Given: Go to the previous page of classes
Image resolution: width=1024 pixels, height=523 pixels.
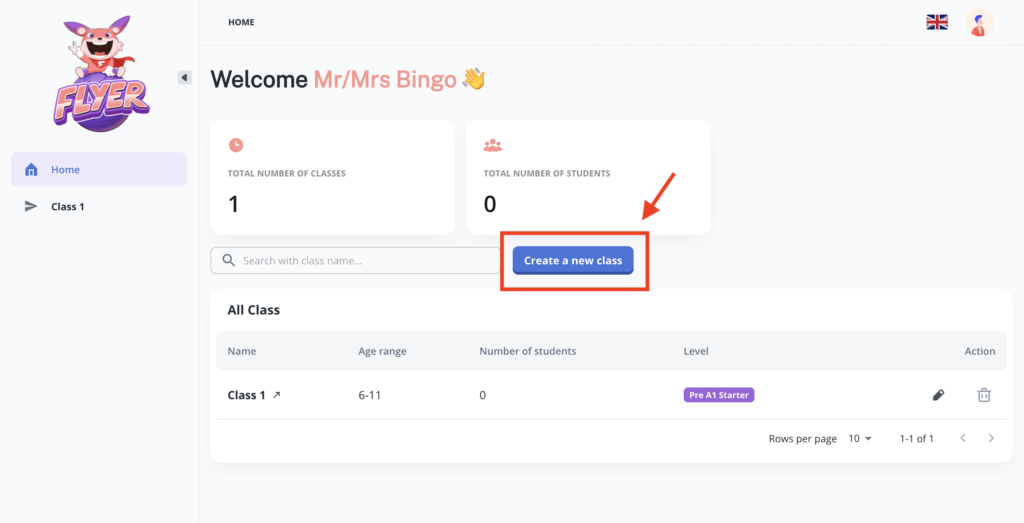Looking at the screenshot, I should [x=963, y=439].
